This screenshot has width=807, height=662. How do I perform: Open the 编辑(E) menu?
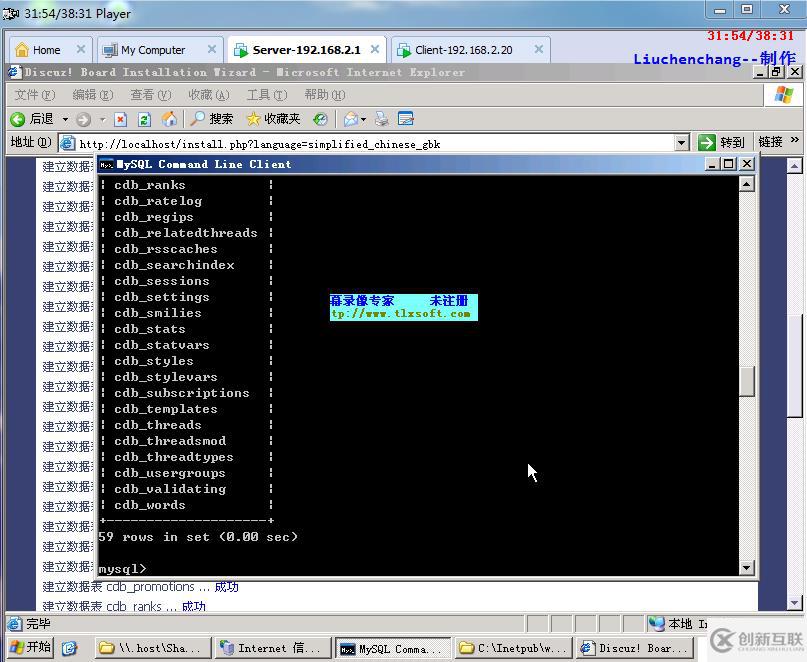coord(93,95)
